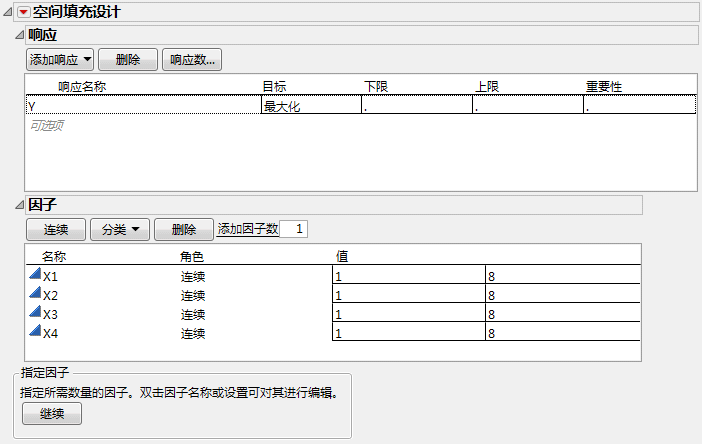Click the upper value 8 for X1
The height and width of the screenshot is (444, 702).
(563, 275)
